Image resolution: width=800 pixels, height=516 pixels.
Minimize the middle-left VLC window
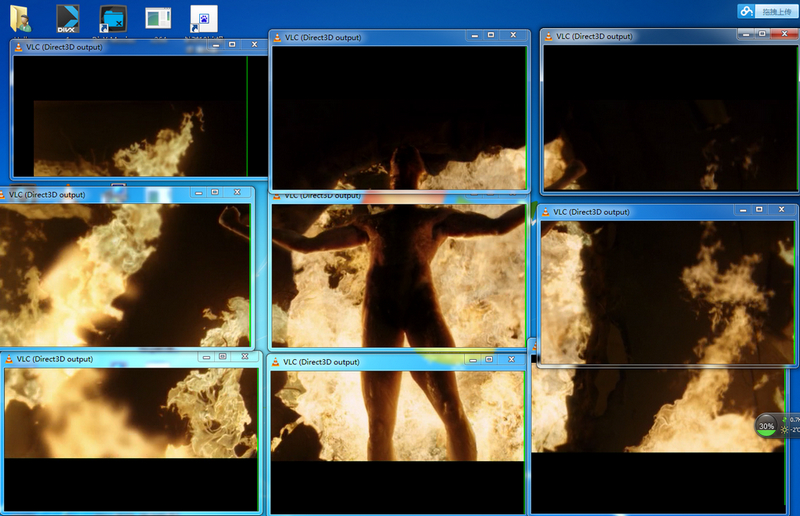tap(198, 192)
